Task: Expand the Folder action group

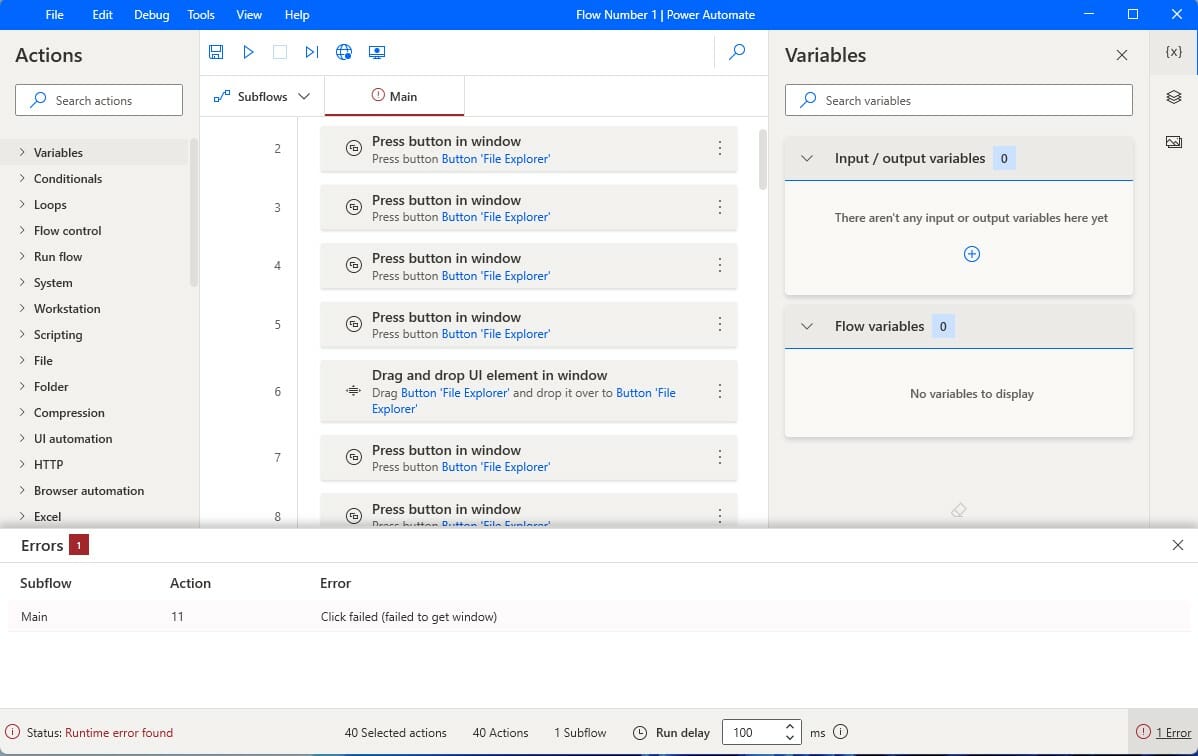Action: (21, 386)
